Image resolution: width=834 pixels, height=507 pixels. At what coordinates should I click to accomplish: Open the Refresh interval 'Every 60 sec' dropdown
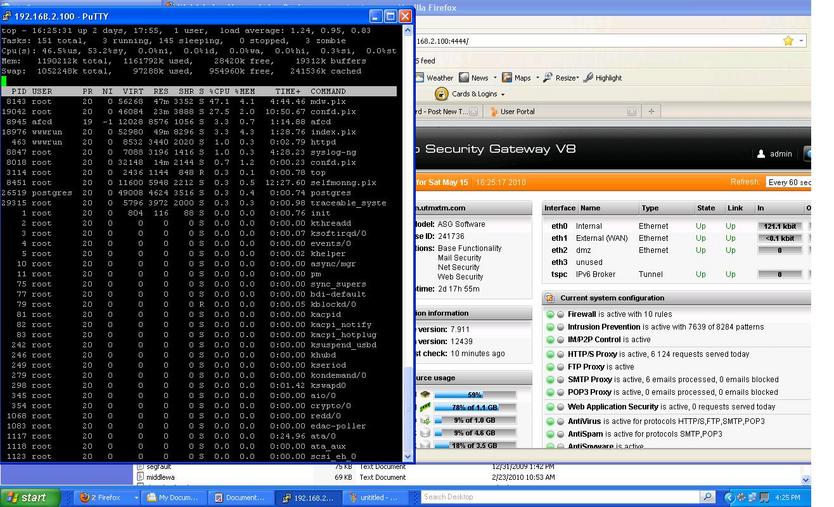[788, 182]
